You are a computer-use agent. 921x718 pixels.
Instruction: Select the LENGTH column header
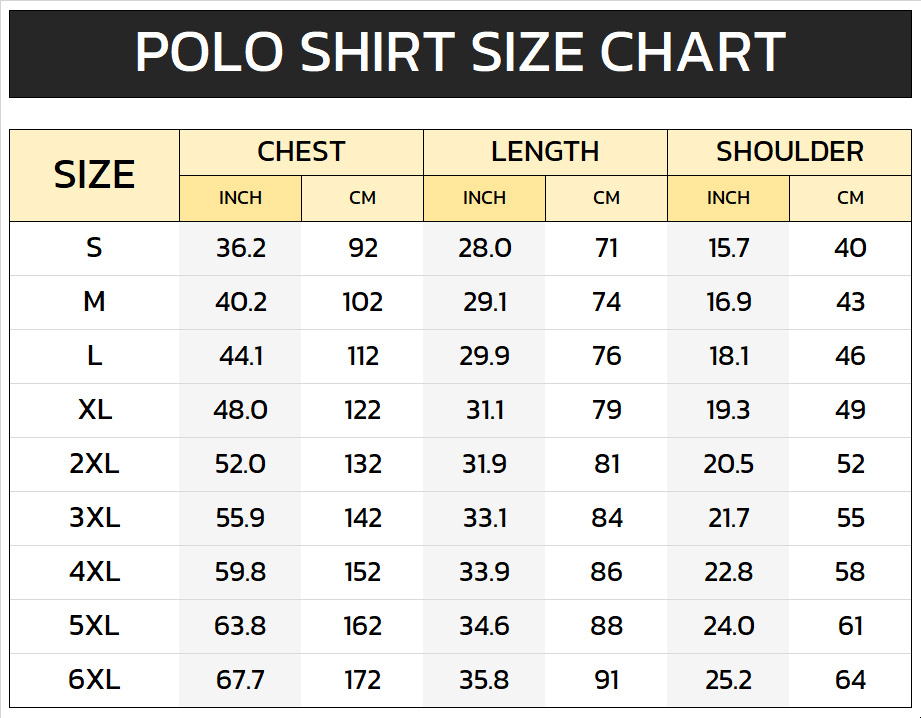(x=545, y=152)
